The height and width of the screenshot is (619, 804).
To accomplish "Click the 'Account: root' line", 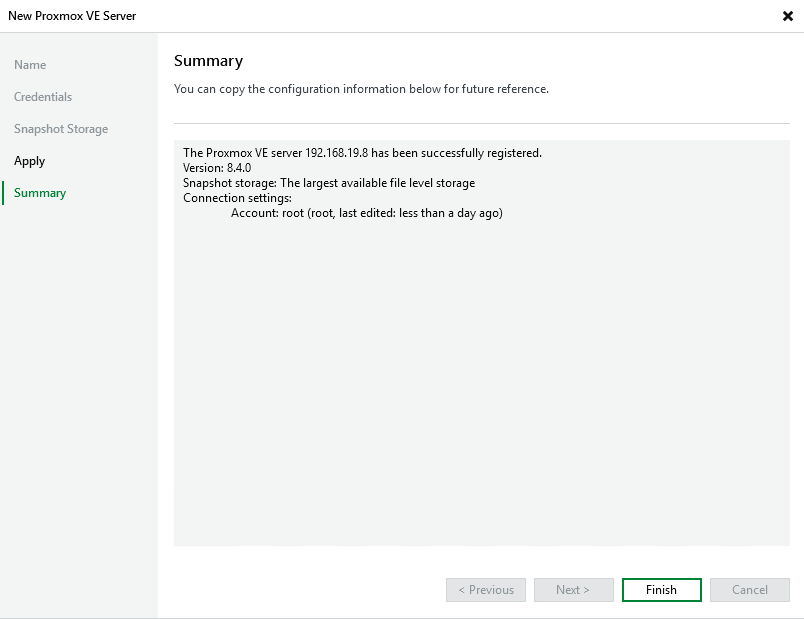I will pos(367,213).
